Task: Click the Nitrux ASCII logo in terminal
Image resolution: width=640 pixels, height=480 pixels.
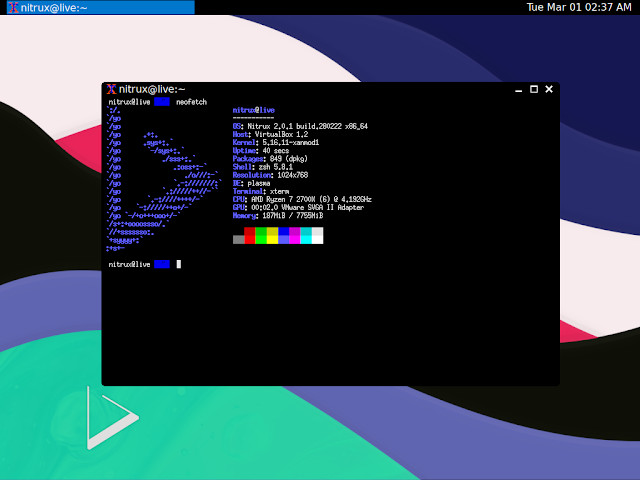Action: pyautogui.click(x=164, y=179)
